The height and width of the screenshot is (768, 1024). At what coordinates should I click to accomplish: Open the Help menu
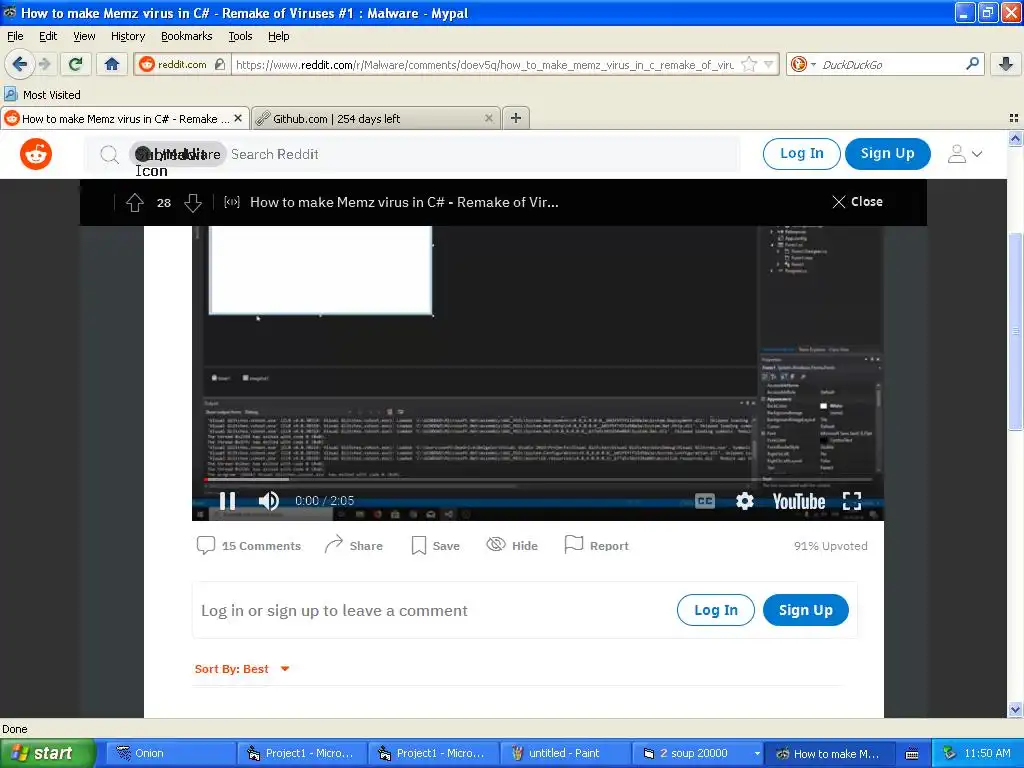pyautogui.click(x=278, y=36)
